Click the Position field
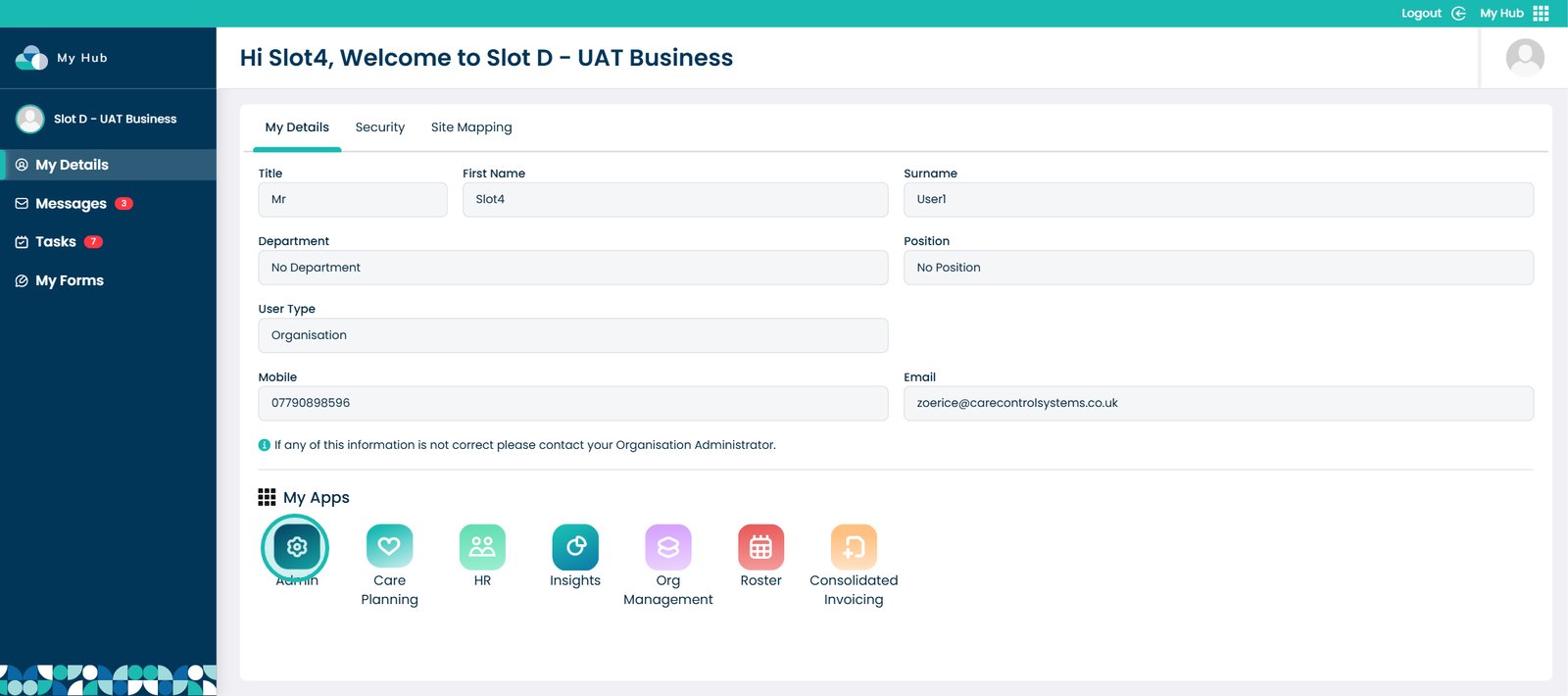The image size is (1568, 696). coord(1218,268)
